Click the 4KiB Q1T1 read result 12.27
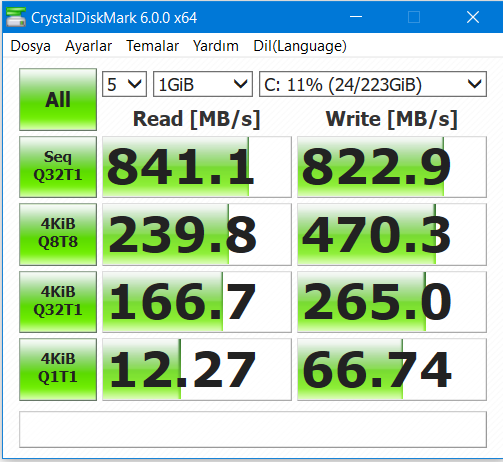The image size is (503, 462). [197, 369]
